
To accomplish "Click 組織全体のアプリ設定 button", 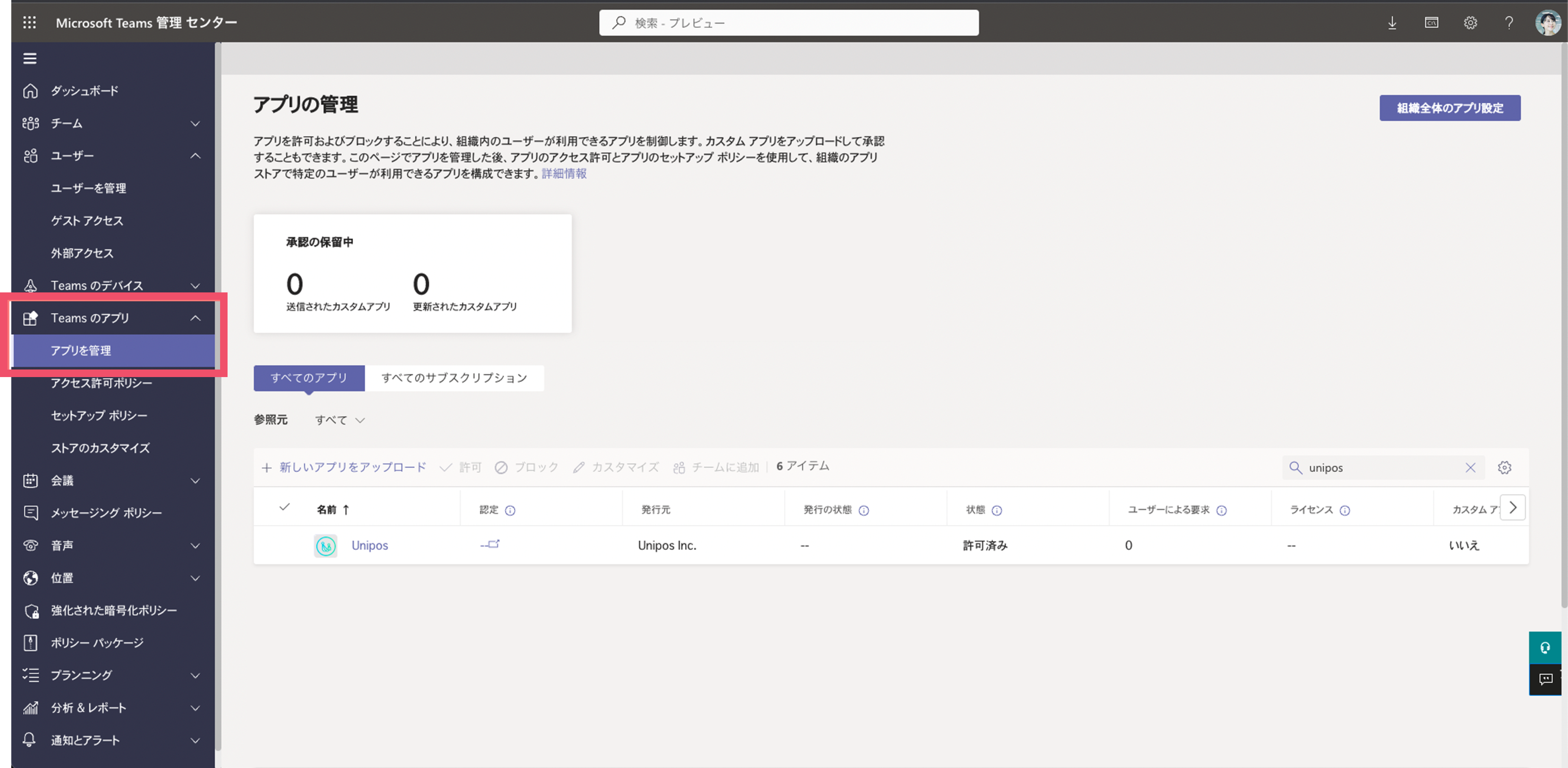I will pyautogui.click(x=1450, y=108).
